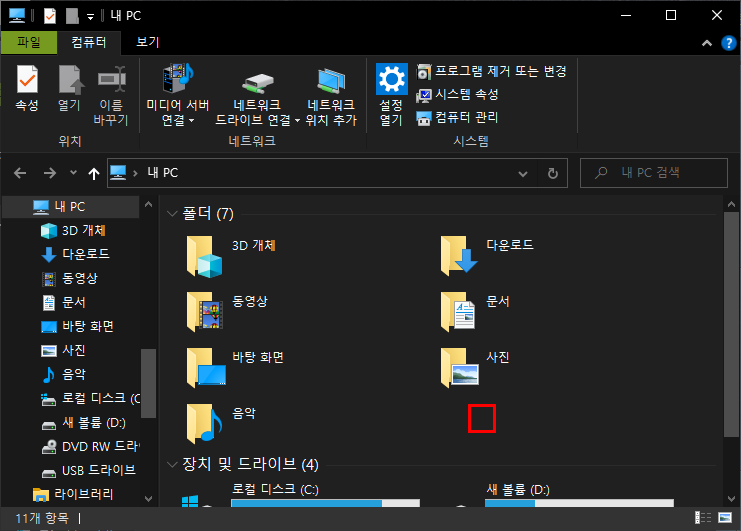Switch to the 파일 tab
The image size is (741, 531).
click(29, 43)
